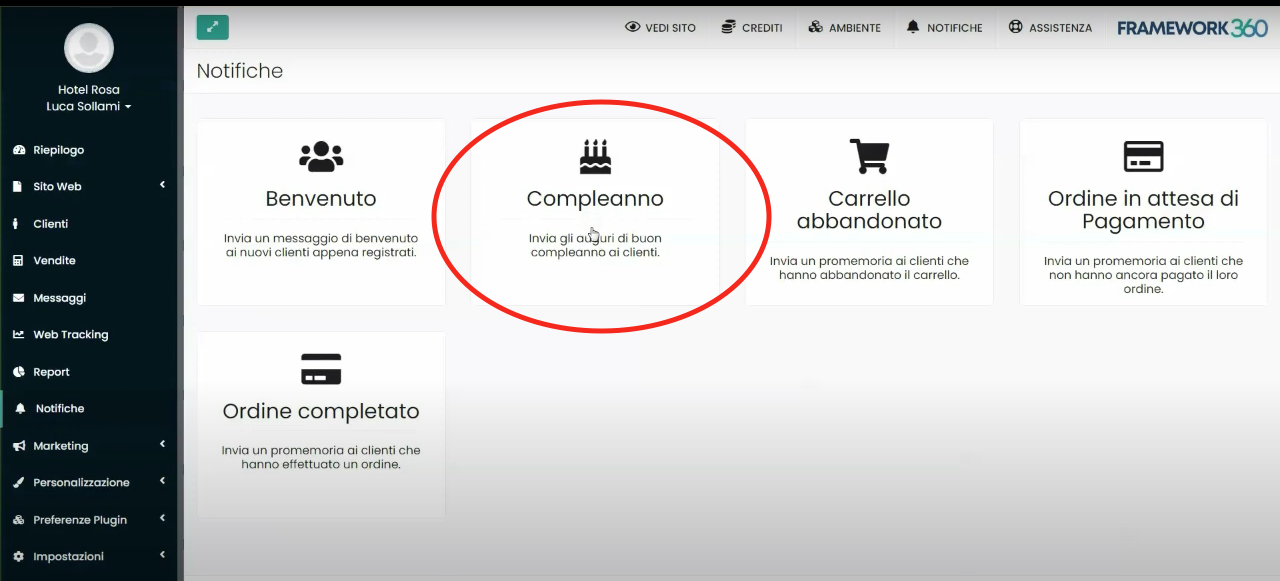Expand the Impostazioni submenu arrow
This screenshot has width=1280, height=581.
click(163, 556)
